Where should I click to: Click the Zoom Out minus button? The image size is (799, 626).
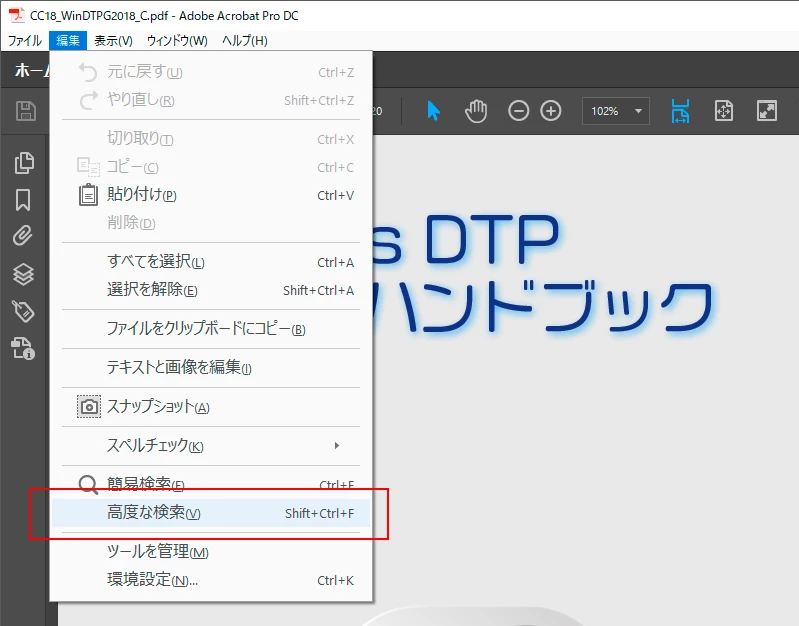518,111
